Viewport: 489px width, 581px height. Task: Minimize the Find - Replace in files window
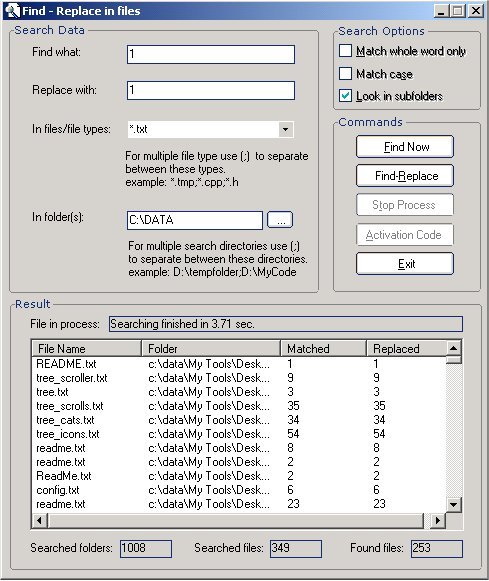pyautogui.click(x=441, y=11)
